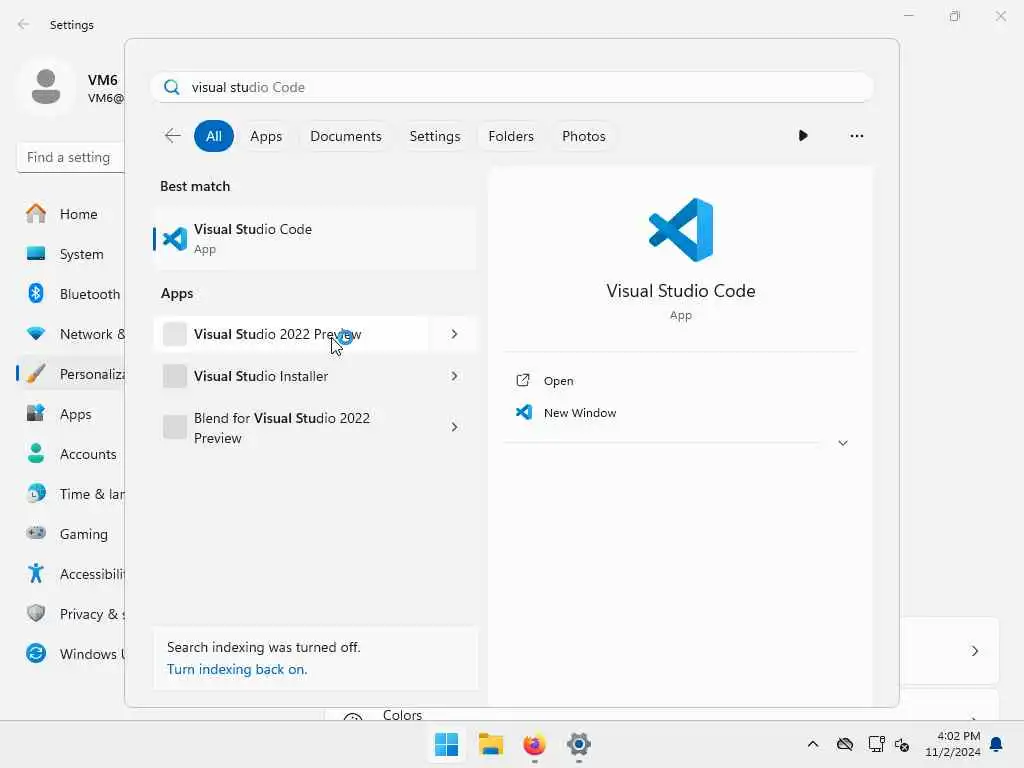The image size is (1024, 768).
Task: Click the New Window VS Code icon
Action: [524, 412]
